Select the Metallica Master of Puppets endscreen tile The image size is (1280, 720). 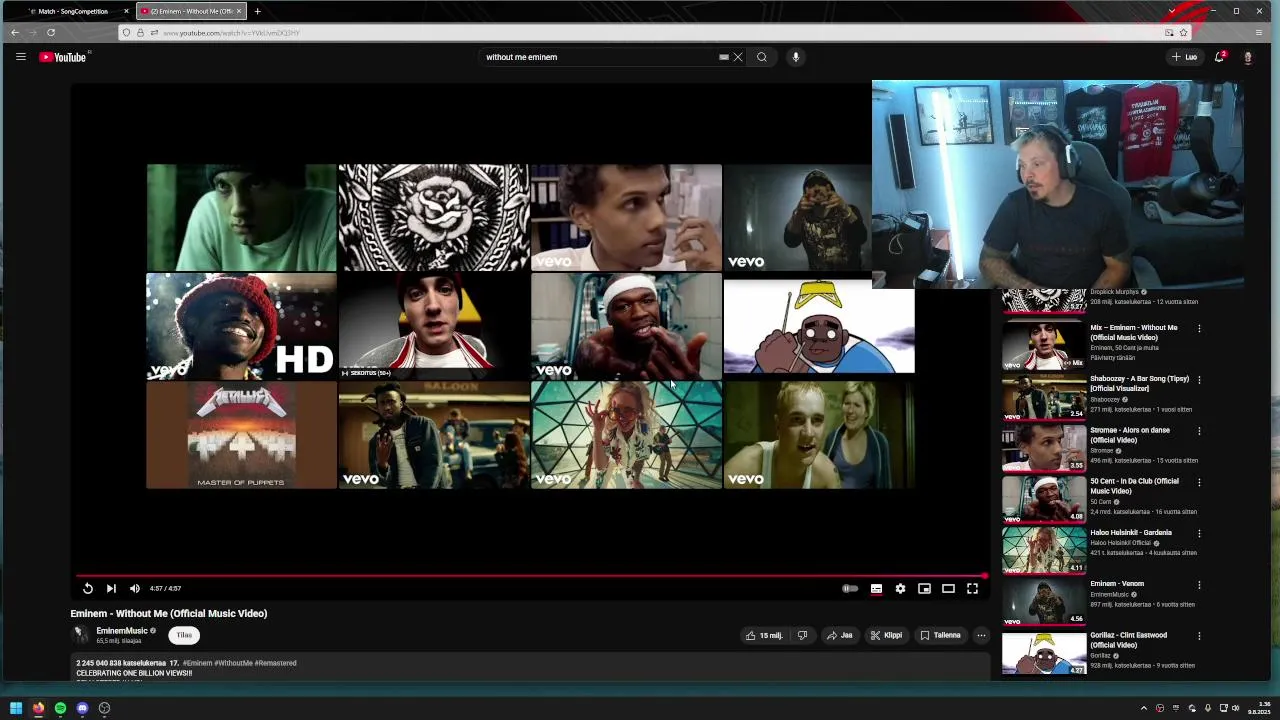point(241,435)
